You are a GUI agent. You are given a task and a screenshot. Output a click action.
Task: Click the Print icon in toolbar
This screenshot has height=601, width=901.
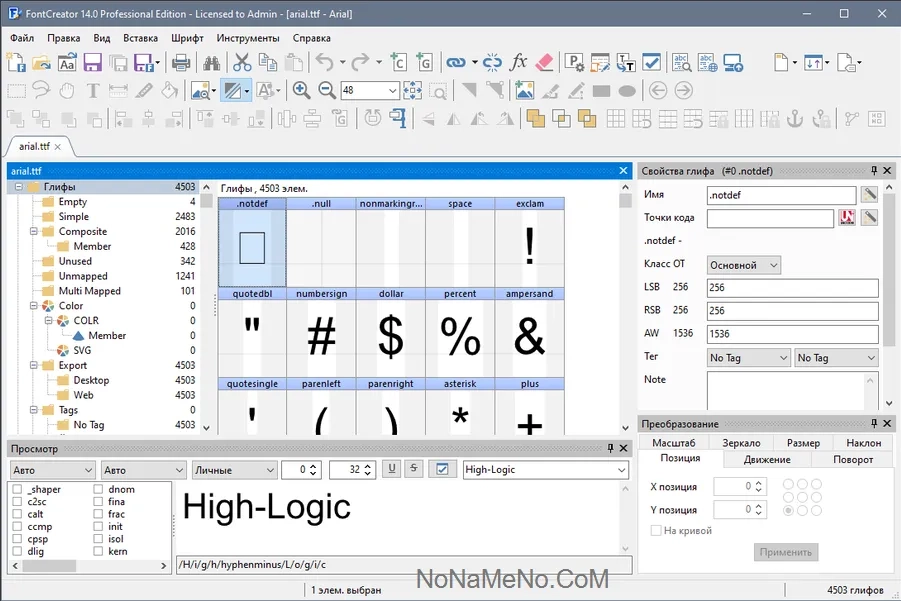pos(181,63)
